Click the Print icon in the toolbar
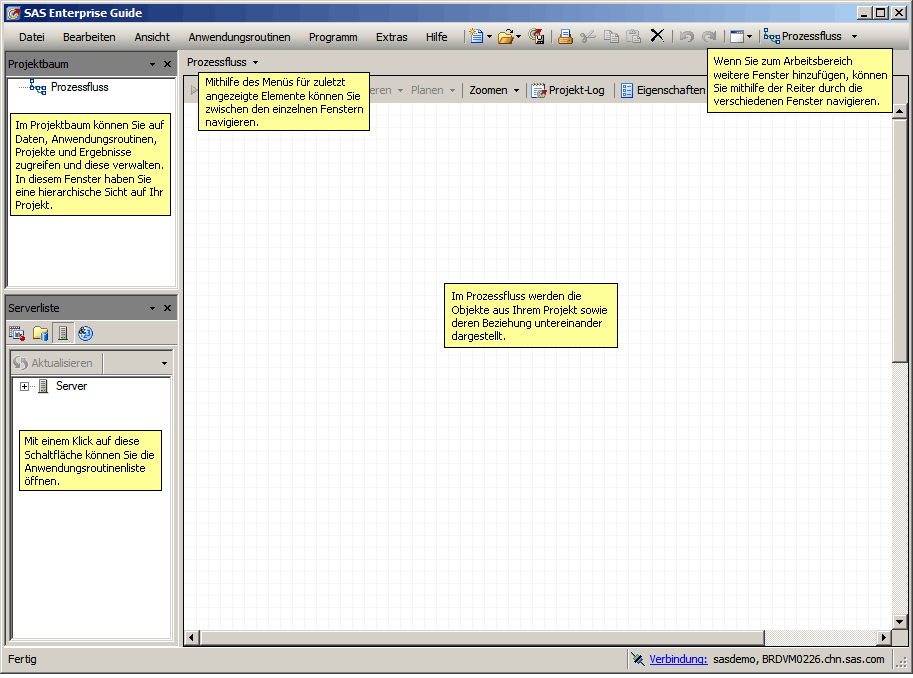913x678 pixels. (x=565, y=37)
